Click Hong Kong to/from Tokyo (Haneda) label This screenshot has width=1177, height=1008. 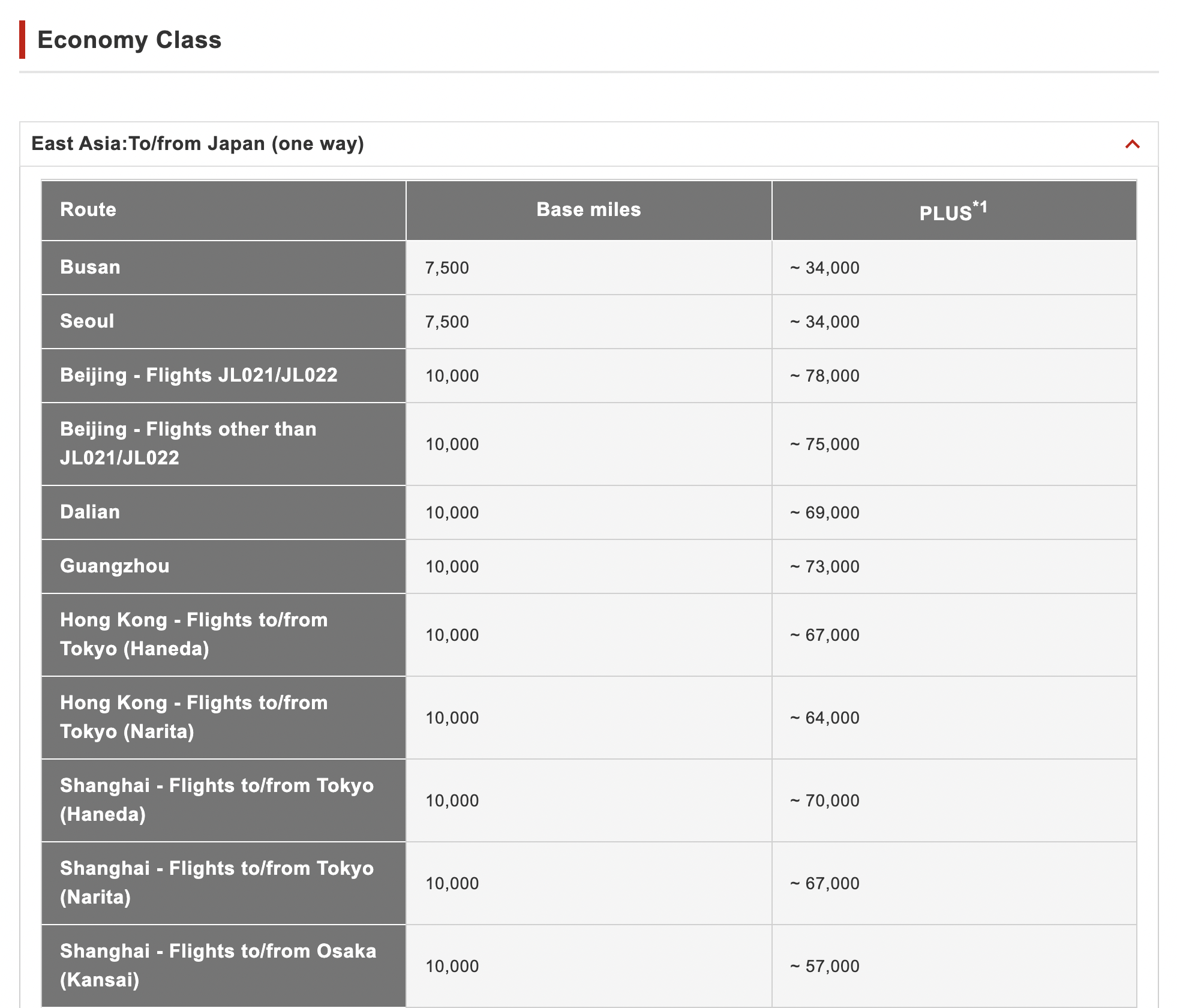pyautogui.click(x=194, y=634)
